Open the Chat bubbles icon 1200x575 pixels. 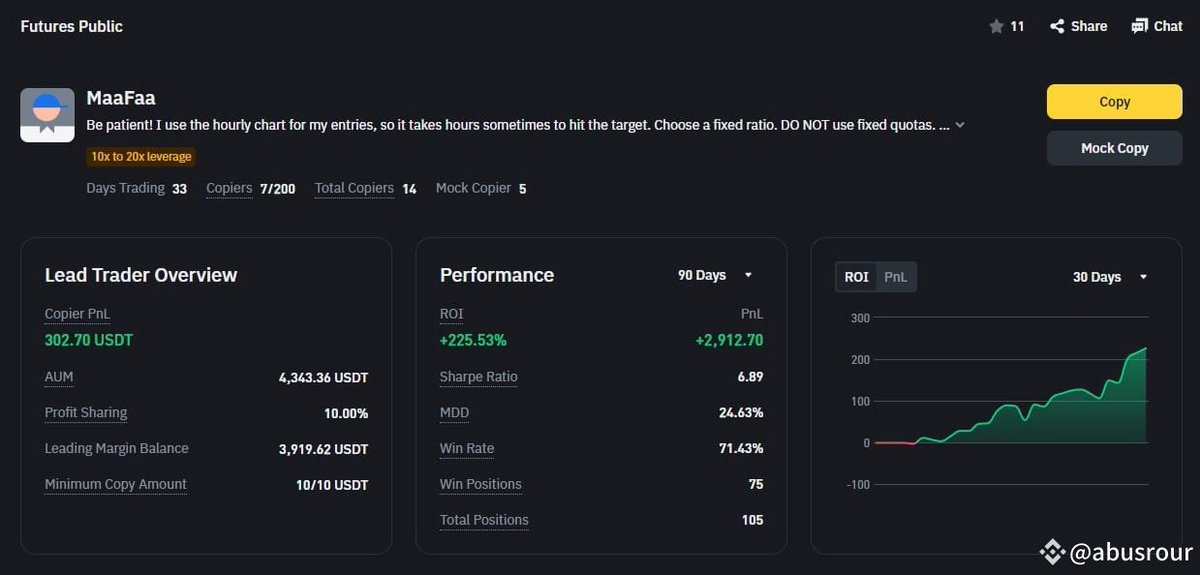(x=1140, y=26)
